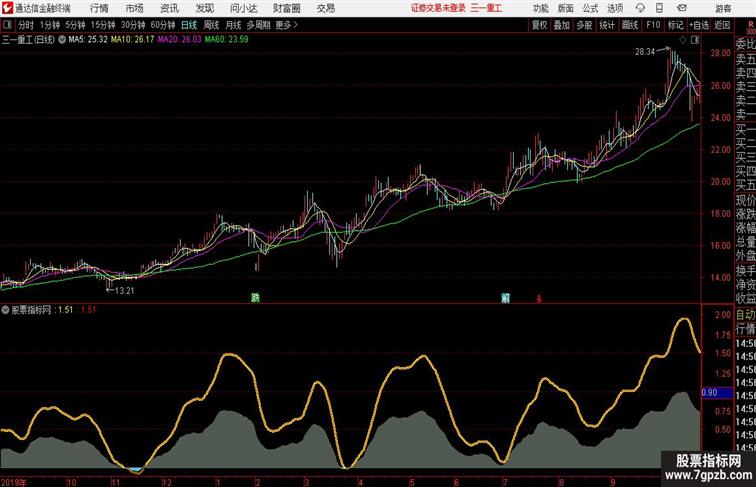This screenshot has height=487, width=756.
Task: Open the customer service headset icon
Action: pyautogui.click(x=640, y=8)
